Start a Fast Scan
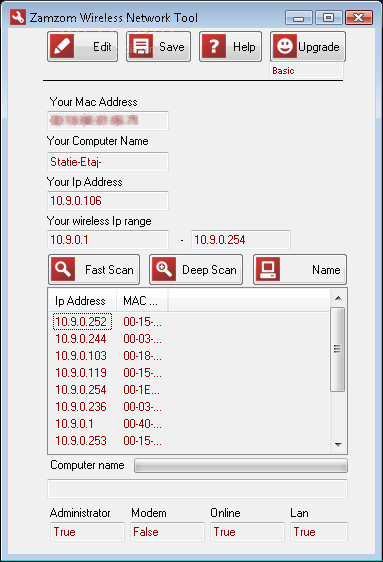This screenshot has height=562, width=383. 94,270
